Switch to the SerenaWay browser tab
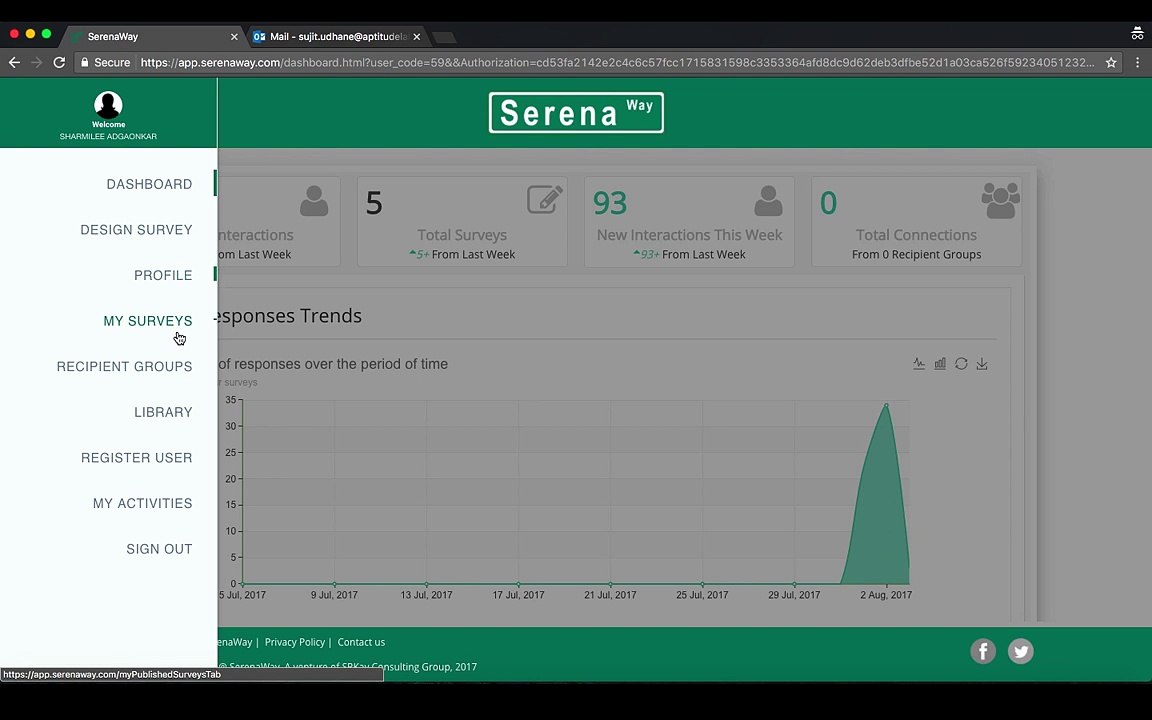 point(154,36)
